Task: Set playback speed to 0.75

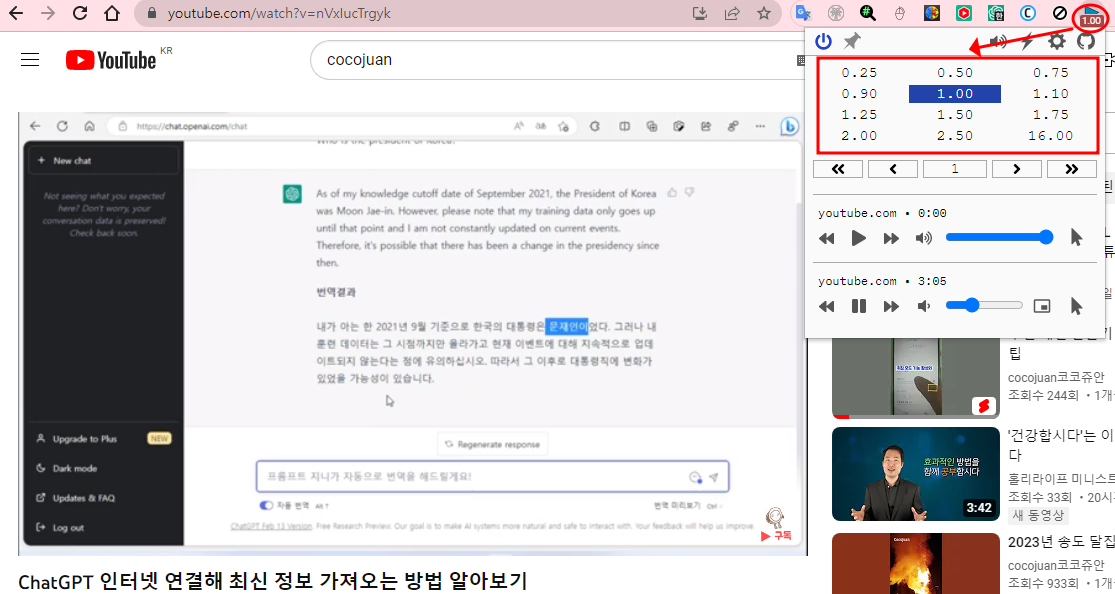Action: [x=1050, y=73]
